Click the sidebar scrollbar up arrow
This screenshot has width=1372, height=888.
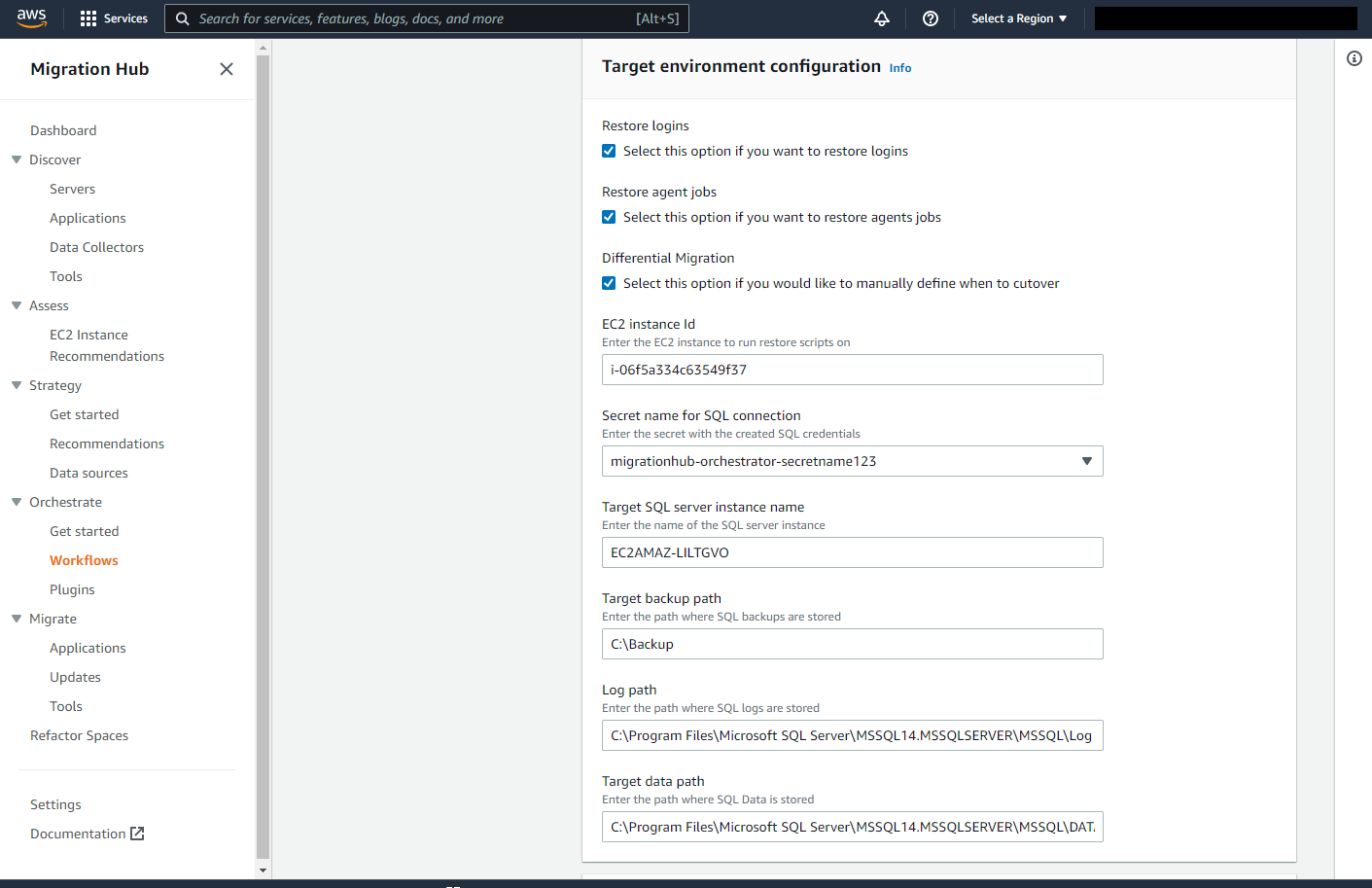264,47
